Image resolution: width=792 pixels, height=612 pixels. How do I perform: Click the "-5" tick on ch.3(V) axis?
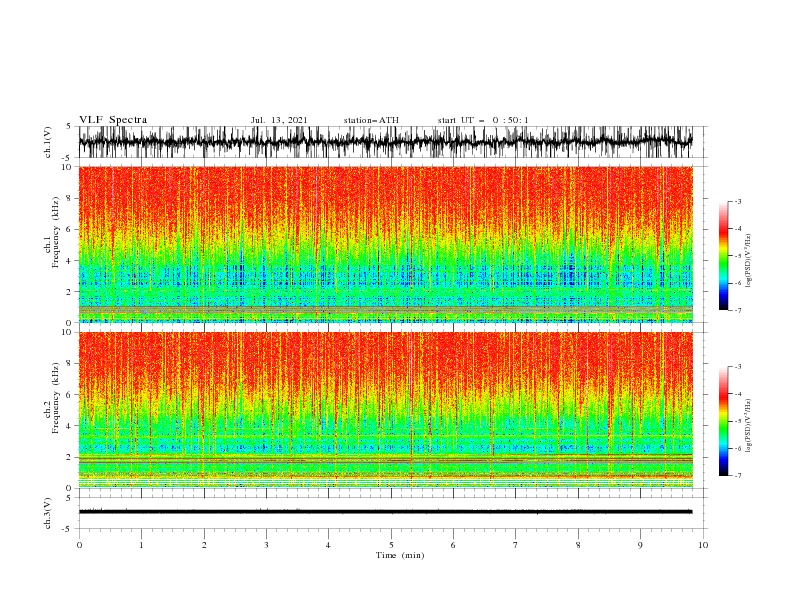coord(68,529)
